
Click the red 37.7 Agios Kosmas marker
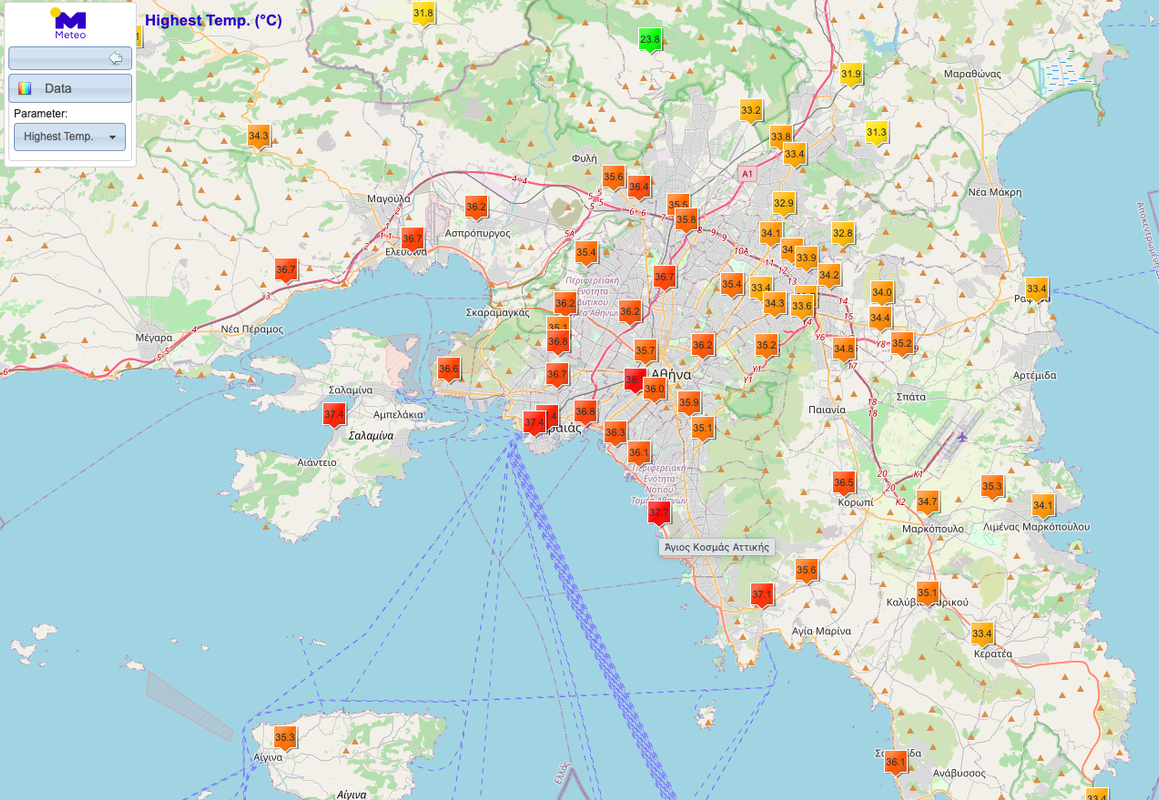click(659, 512)
